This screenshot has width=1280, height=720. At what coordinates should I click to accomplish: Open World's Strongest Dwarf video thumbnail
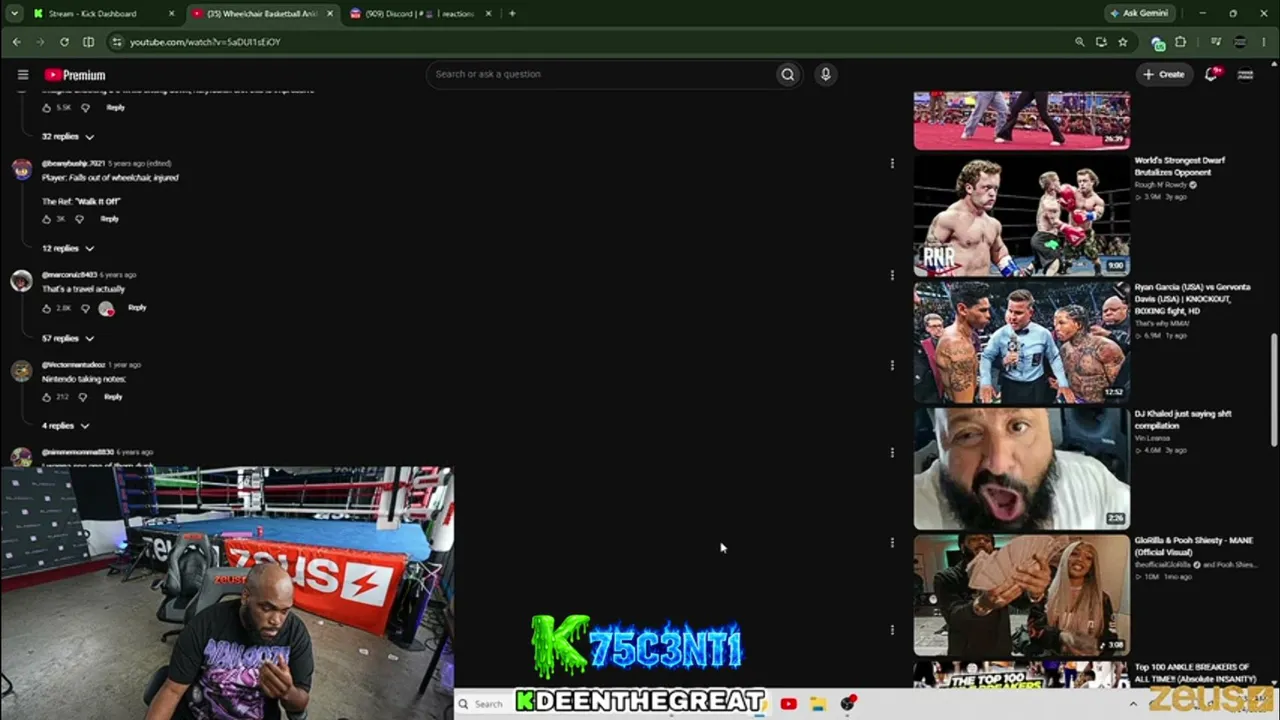coord(1021,215)
